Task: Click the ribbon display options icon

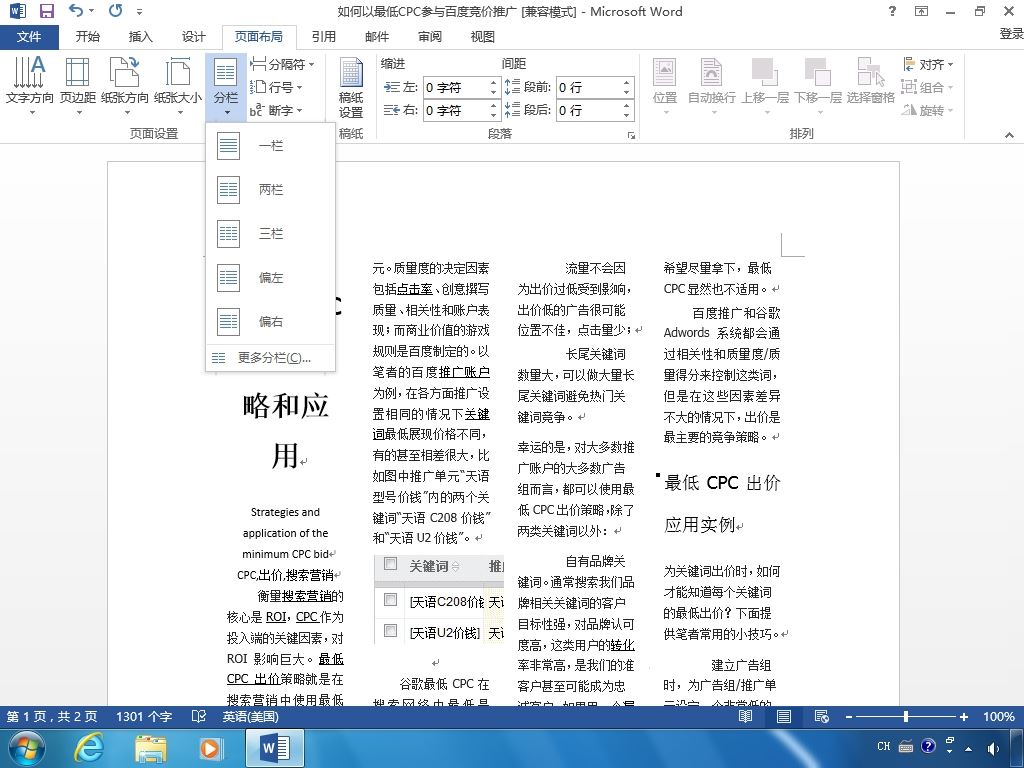Action: (921, 11)
